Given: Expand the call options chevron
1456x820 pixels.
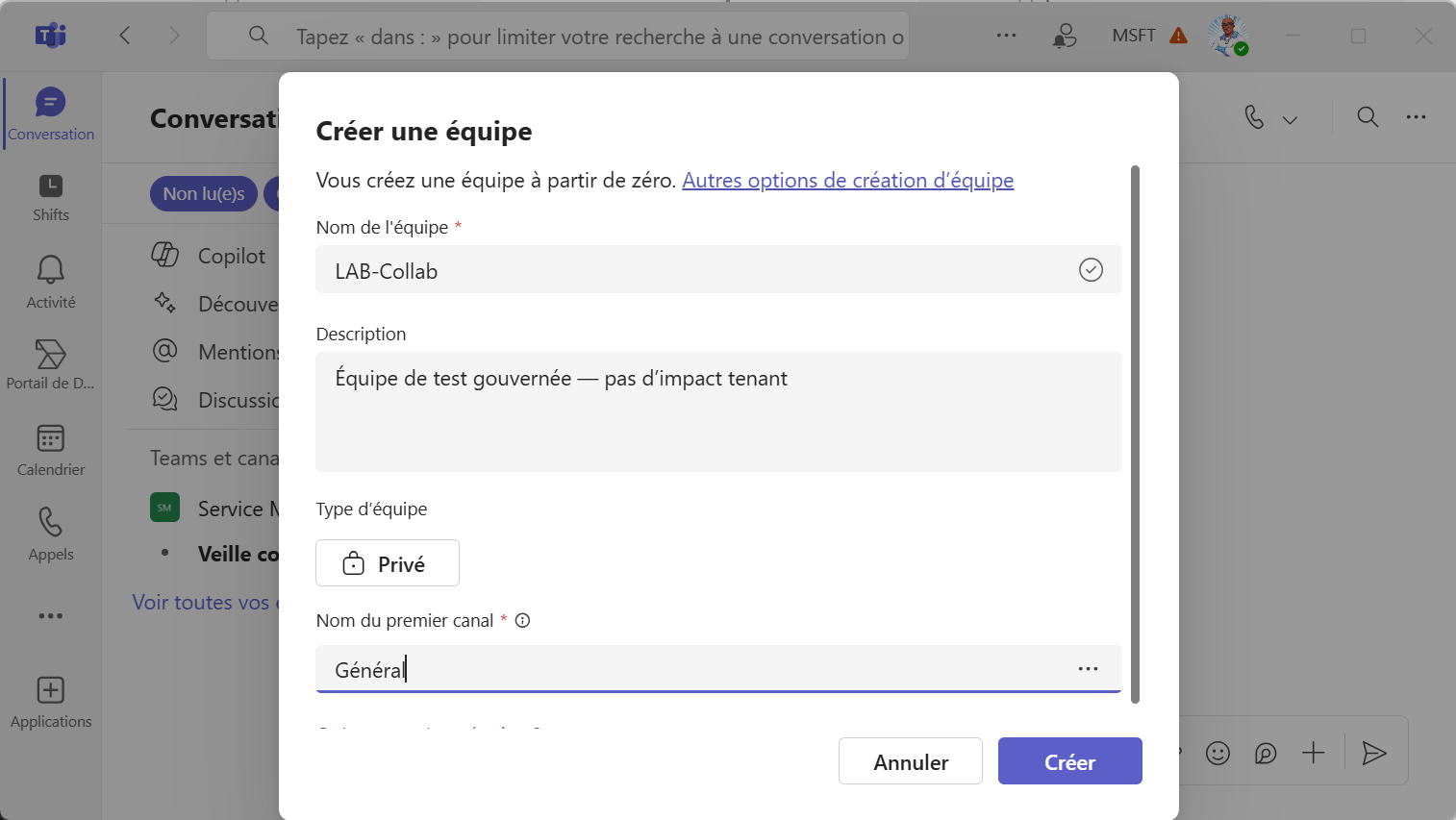Looking at the screenshot, I should click(1290, 119).
